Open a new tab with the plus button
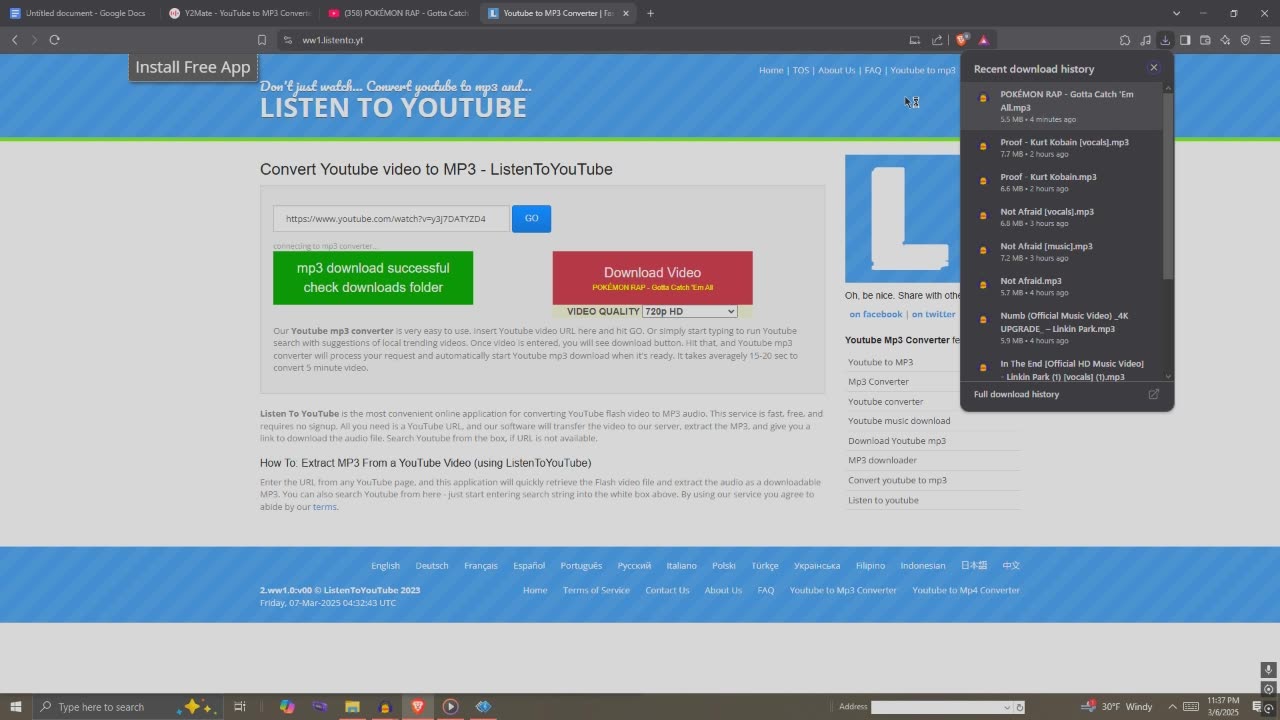Viewport: 1280px width, 720px height. pos(650,13)
